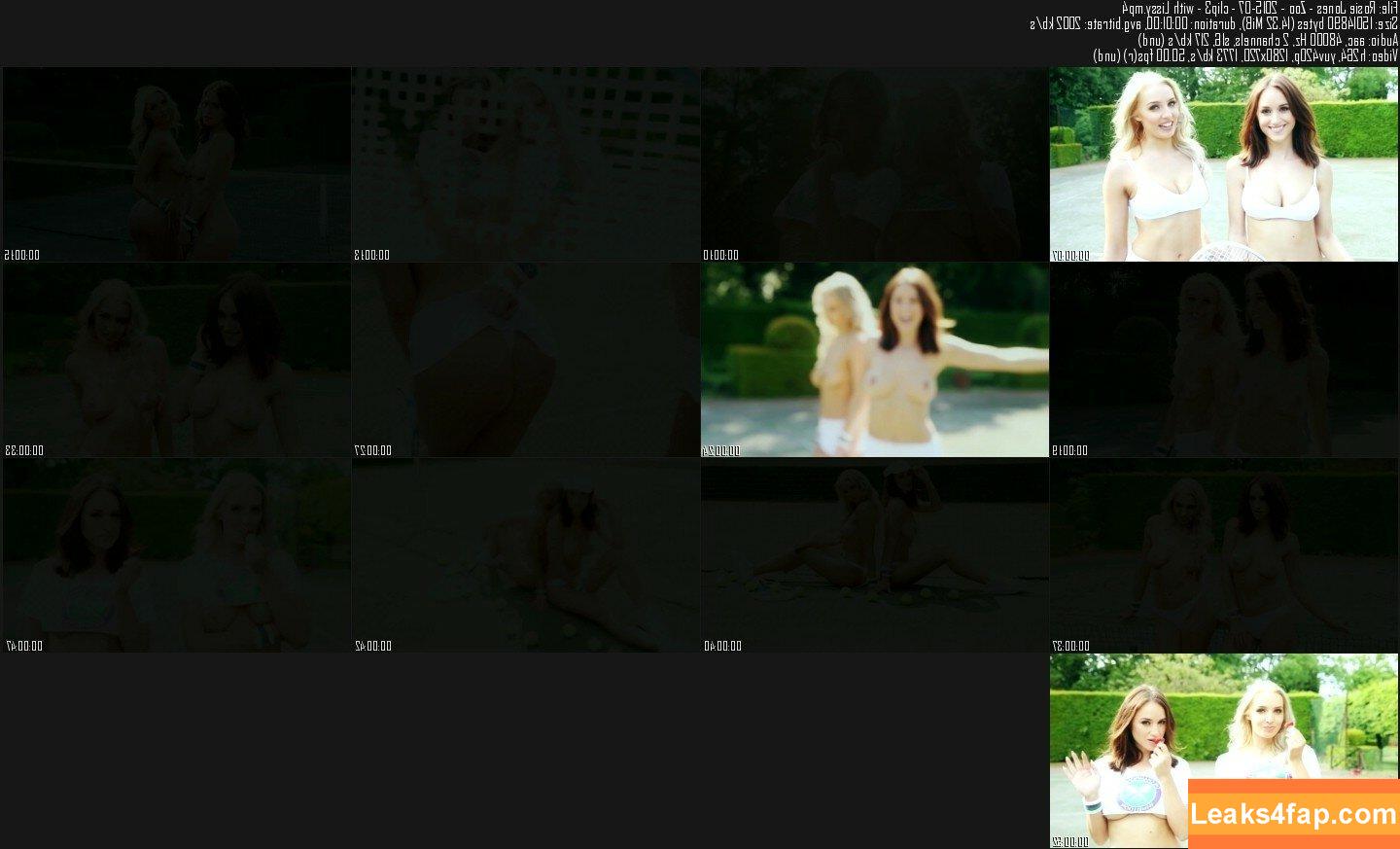Click the timestamp on the bright second-row thumbnail
Image resolution: width=1400 pixels, height=849 pixels.
(x=721, y=450)
